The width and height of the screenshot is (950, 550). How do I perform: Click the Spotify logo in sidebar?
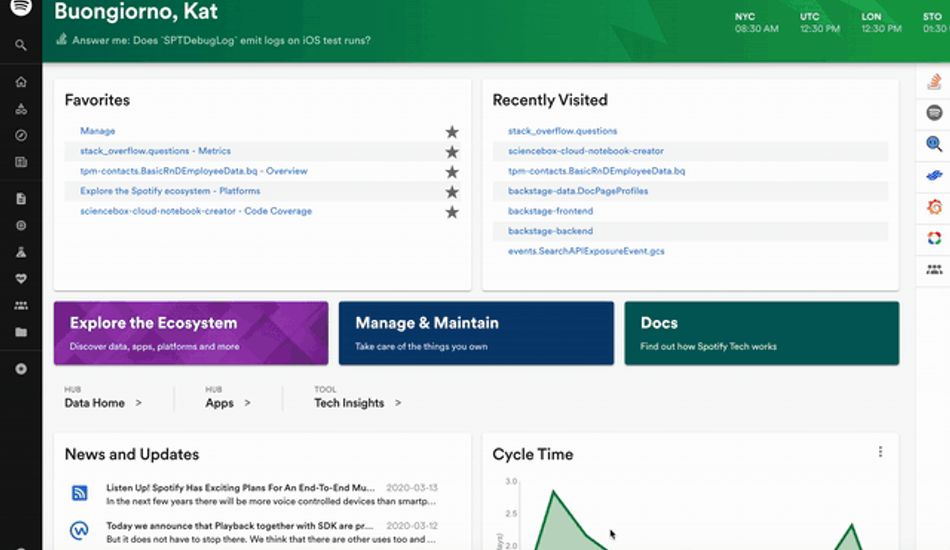pos(21,6)
